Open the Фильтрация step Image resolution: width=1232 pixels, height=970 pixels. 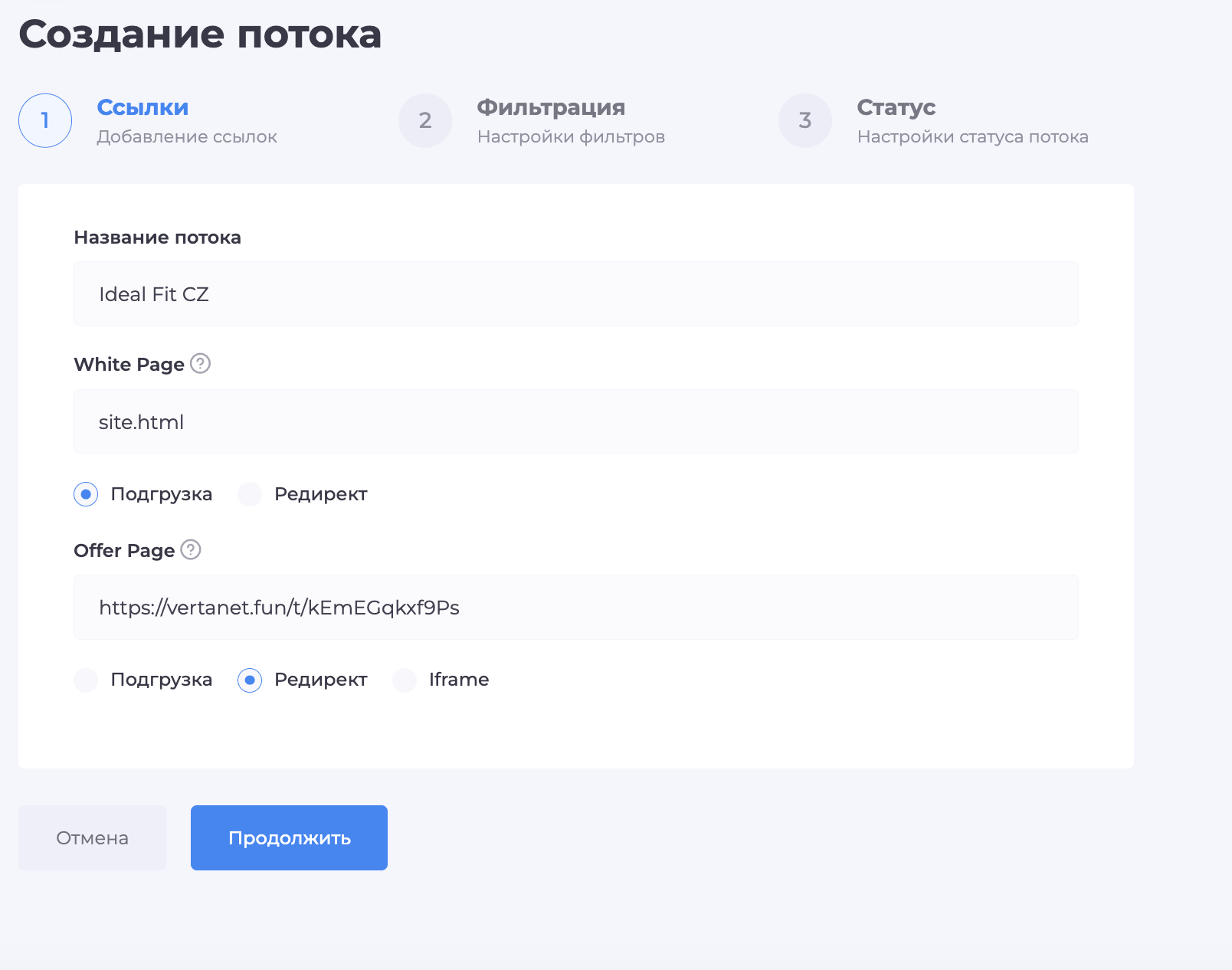pos(550,108)
